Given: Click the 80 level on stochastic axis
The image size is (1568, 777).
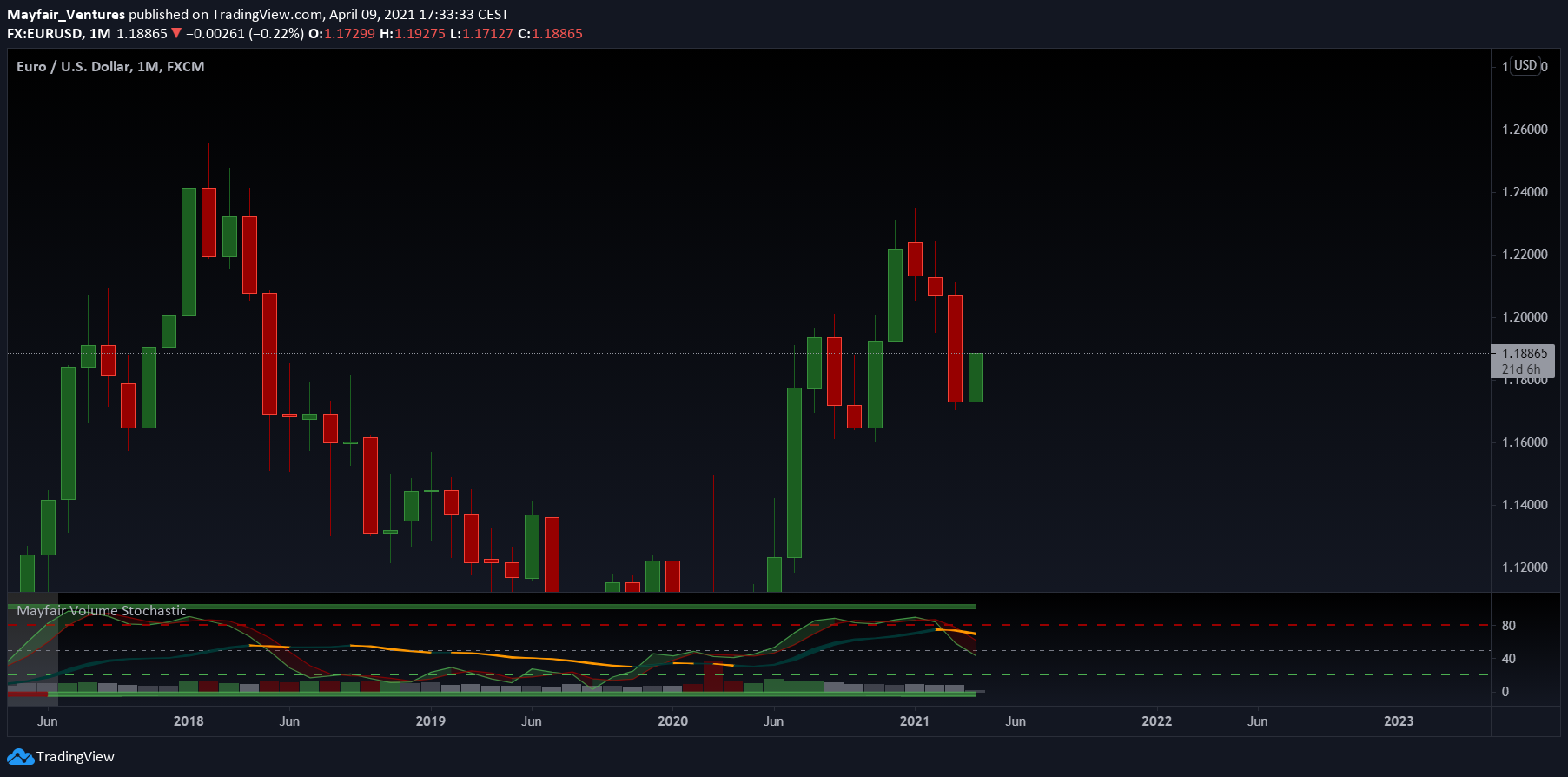Looking at the screenshot, I should click(1509, 625).
